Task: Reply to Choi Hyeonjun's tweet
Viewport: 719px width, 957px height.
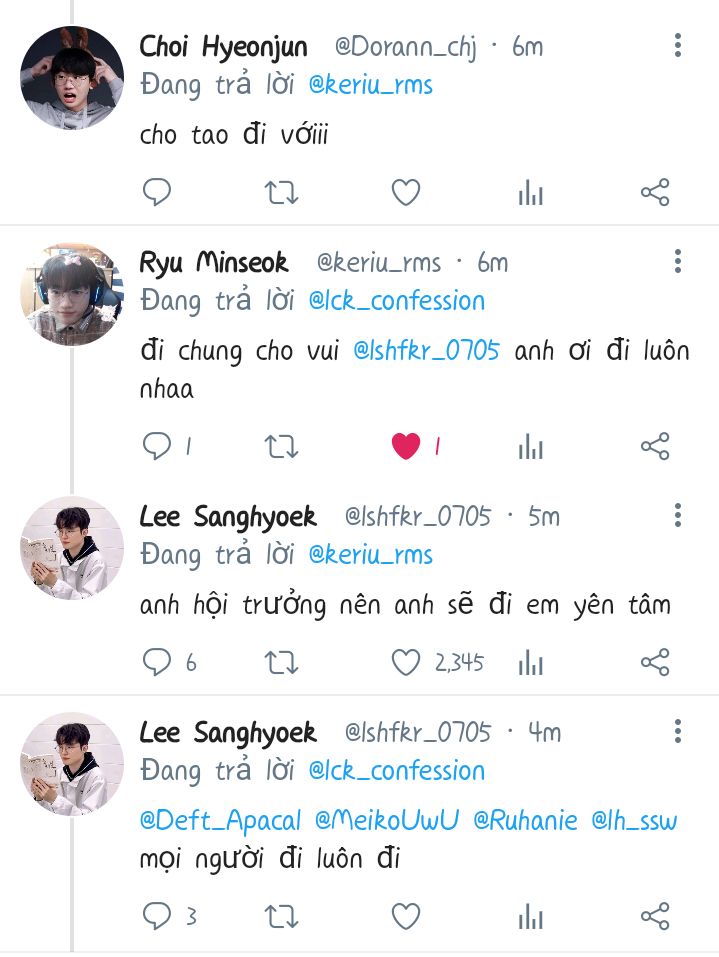Action: (x=157, y=192)
